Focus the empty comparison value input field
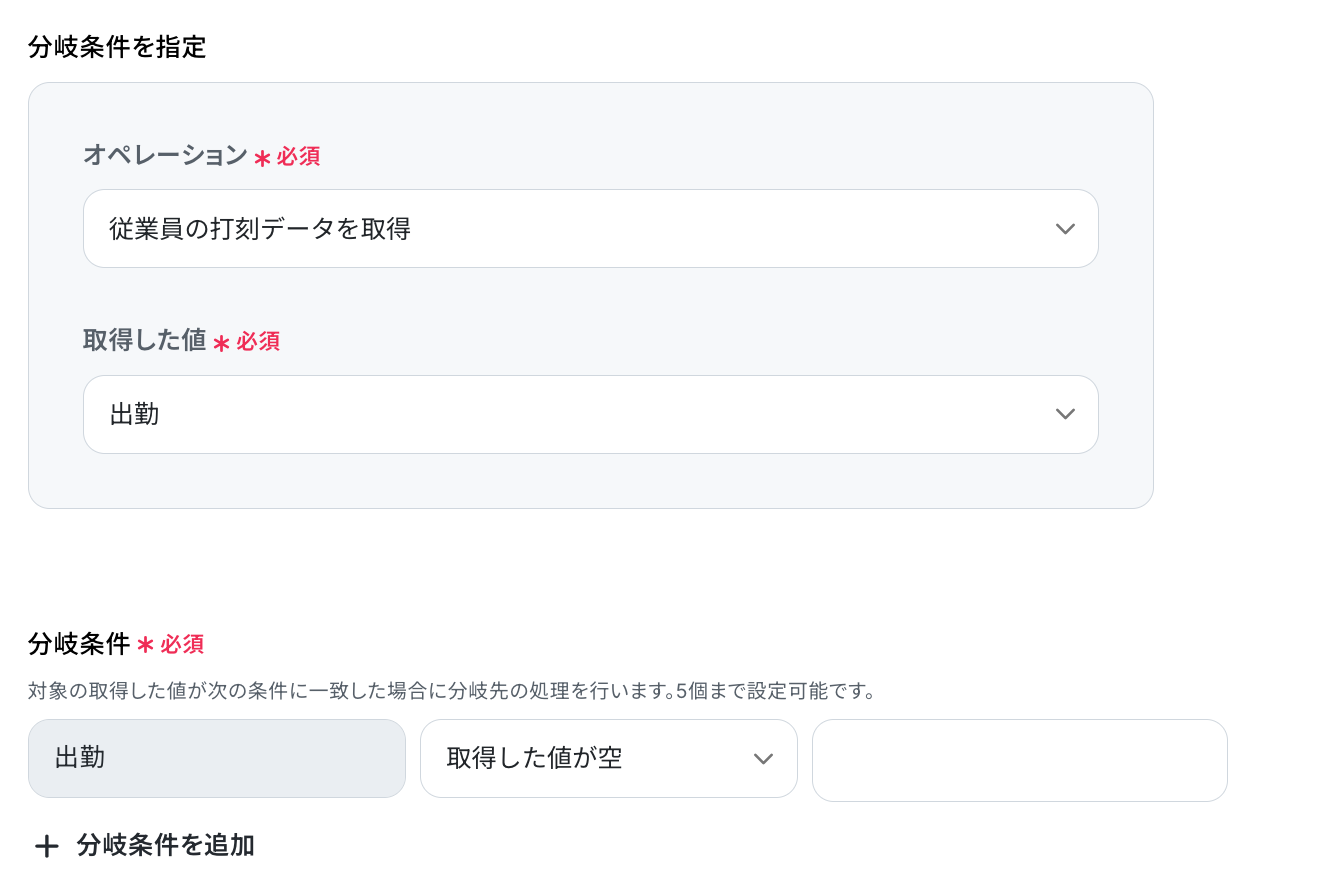 coord(1020,760)
